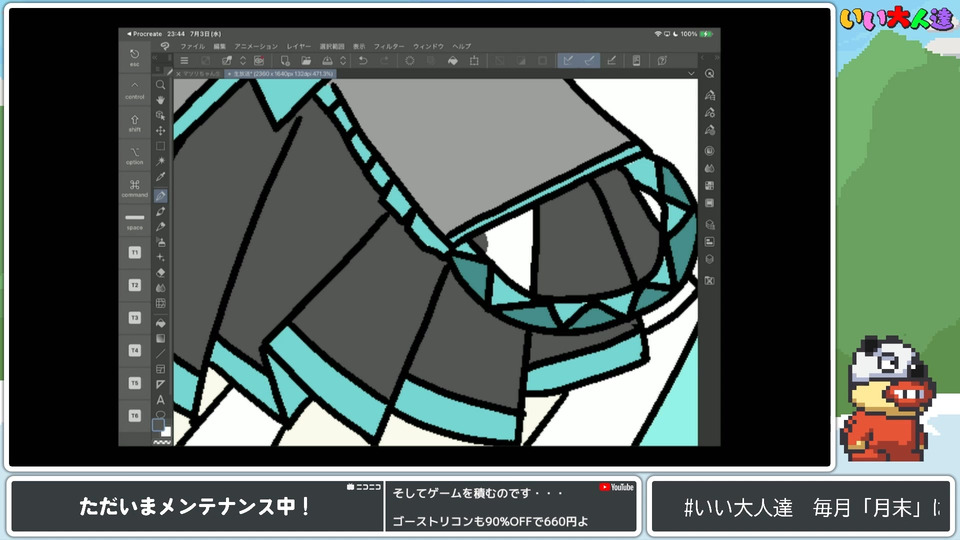Click the Clear (sun-shaped) icon in command bar
The height and width of the screenshot is (540, 960).
point(410,61)
